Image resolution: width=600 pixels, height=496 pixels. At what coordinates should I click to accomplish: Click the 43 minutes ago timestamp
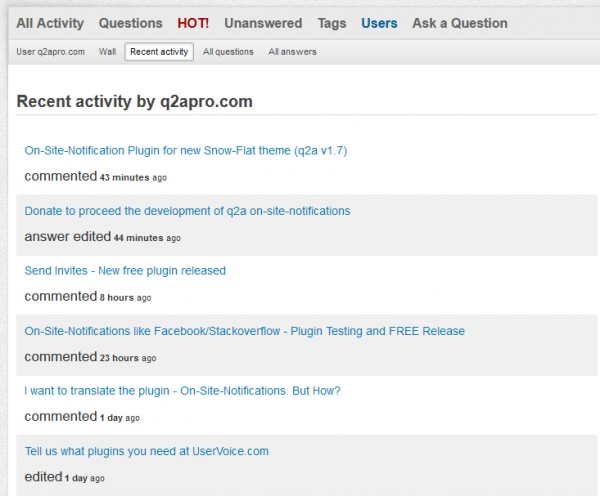[x=133, y=178]
